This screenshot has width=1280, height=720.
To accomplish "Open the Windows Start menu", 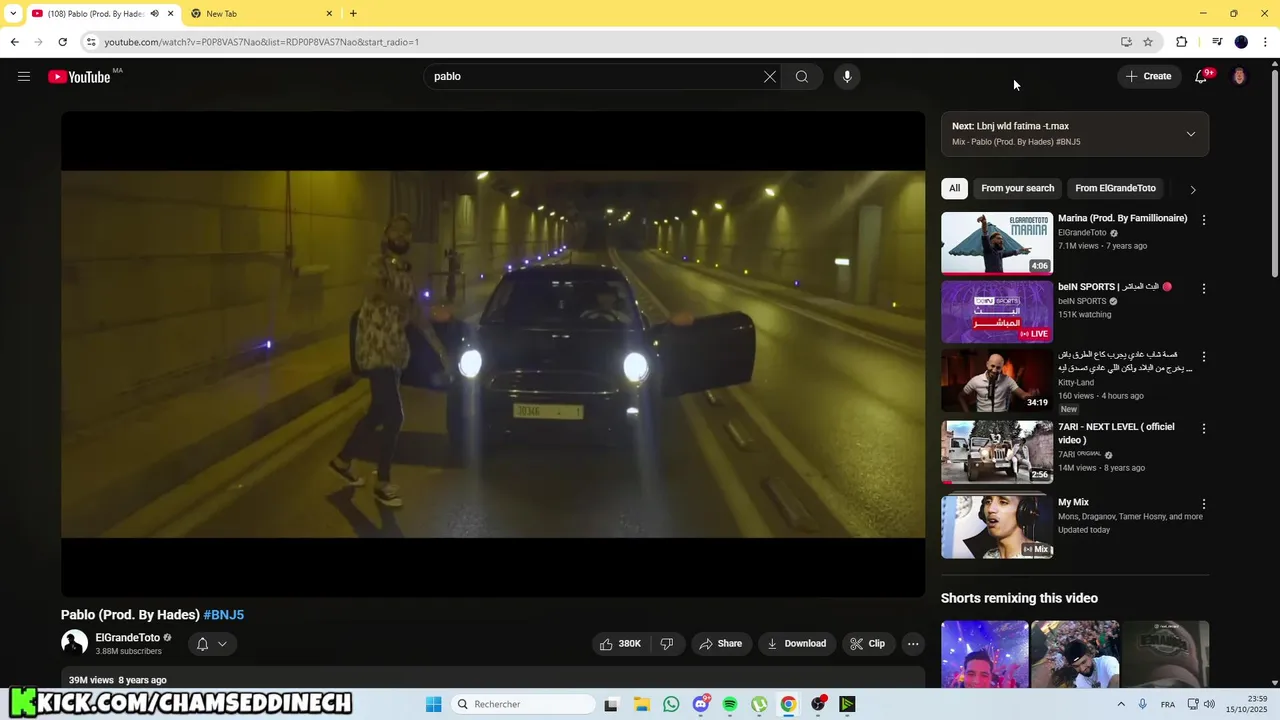I will click(433, 704).
